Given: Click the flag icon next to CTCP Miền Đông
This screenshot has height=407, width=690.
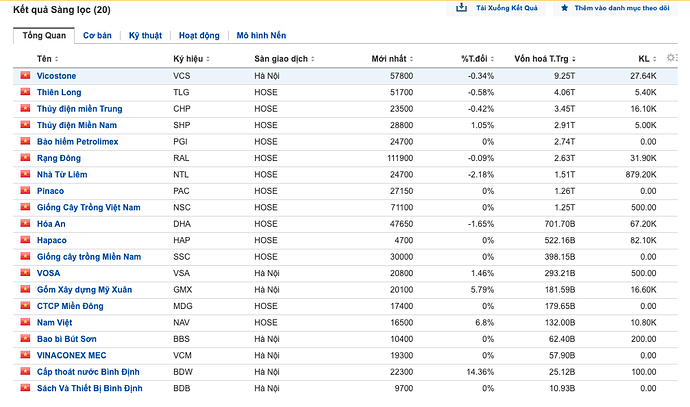Looking at the screenshot, I should point(26,306).
